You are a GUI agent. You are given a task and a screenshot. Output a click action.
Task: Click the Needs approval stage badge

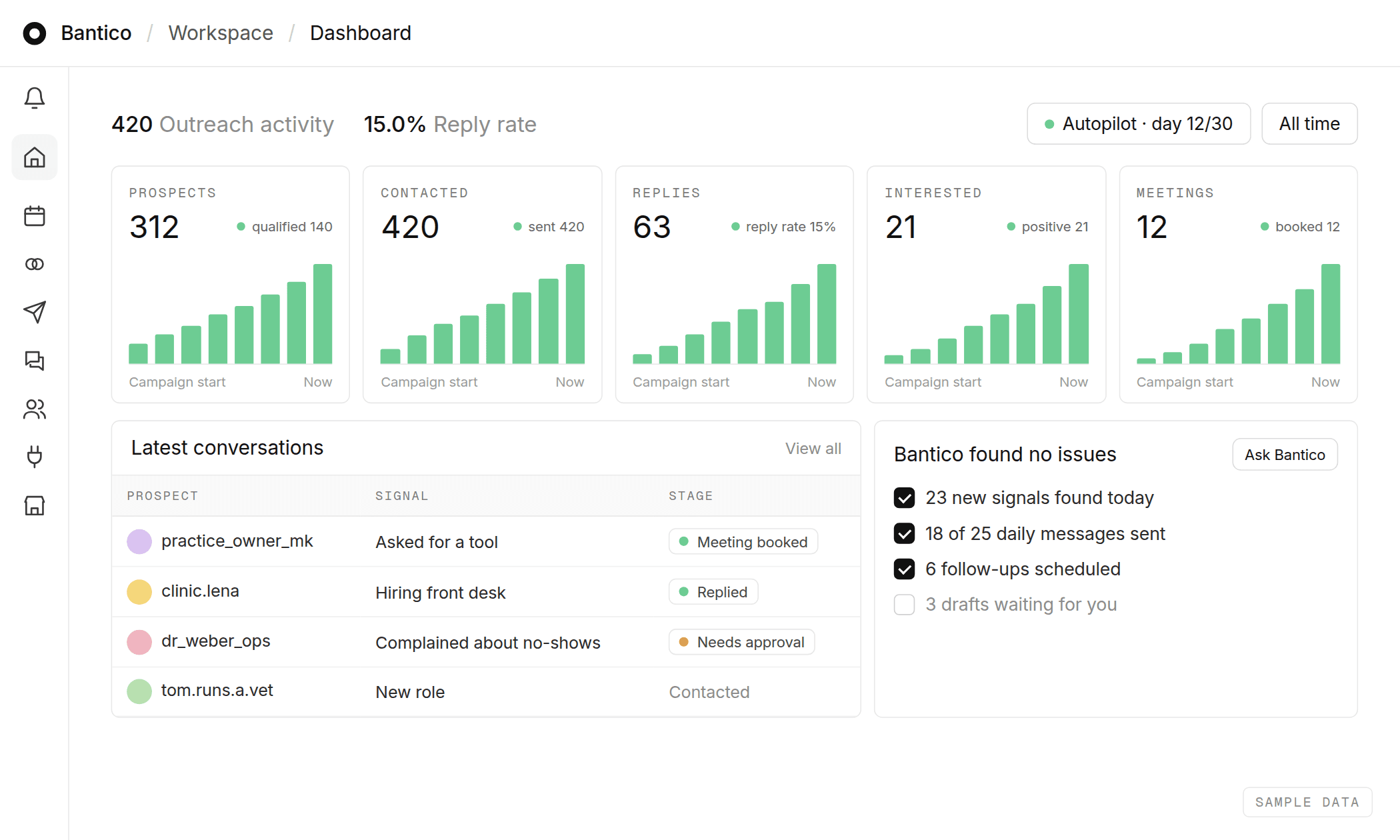pos(742,642)
